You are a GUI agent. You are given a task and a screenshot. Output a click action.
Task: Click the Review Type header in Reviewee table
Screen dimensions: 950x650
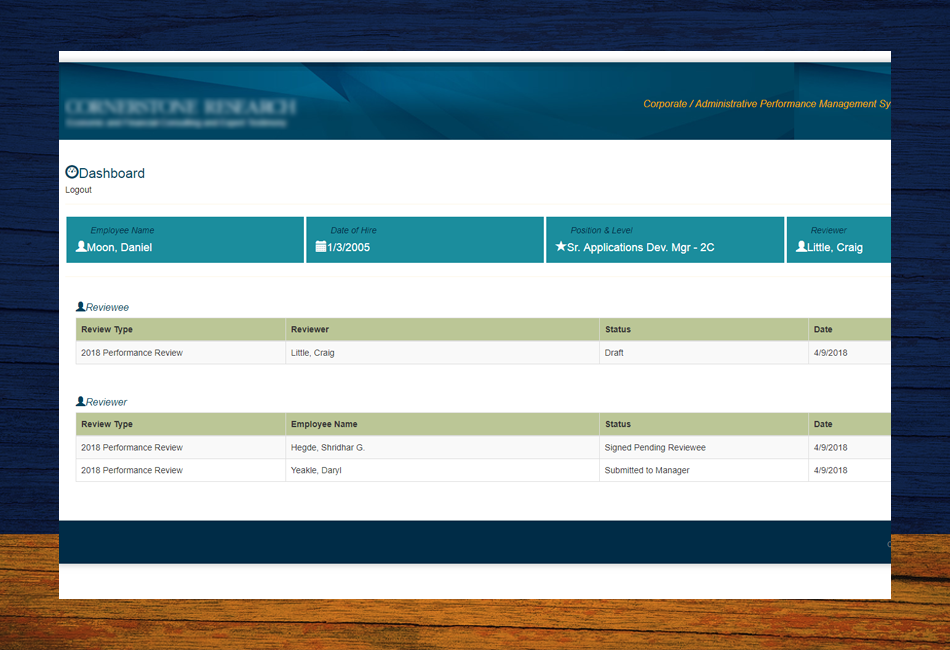(107, 329)
